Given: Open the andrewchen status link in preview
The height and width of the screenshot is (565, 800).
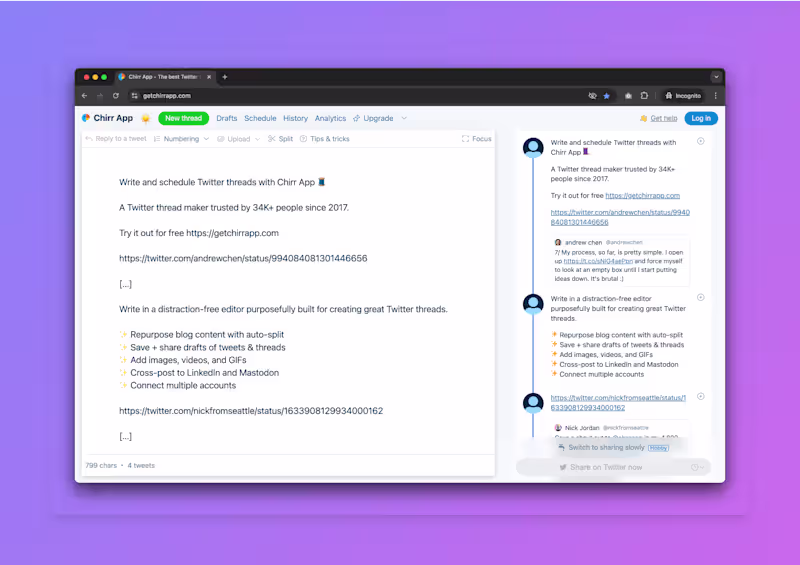Looking at the screenshot, I should tap(620, 217).
